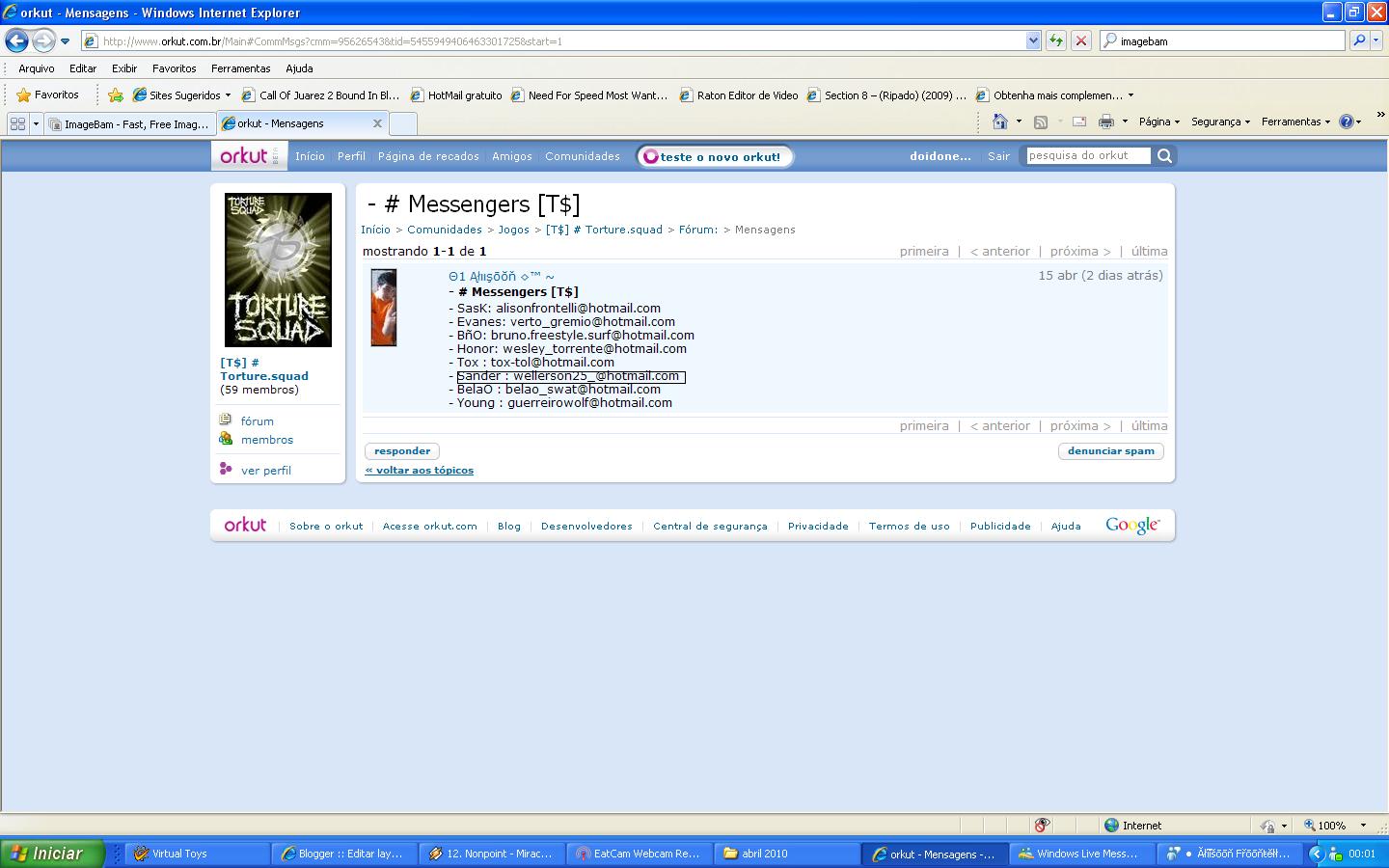Click the imagebam search box

1223,41
